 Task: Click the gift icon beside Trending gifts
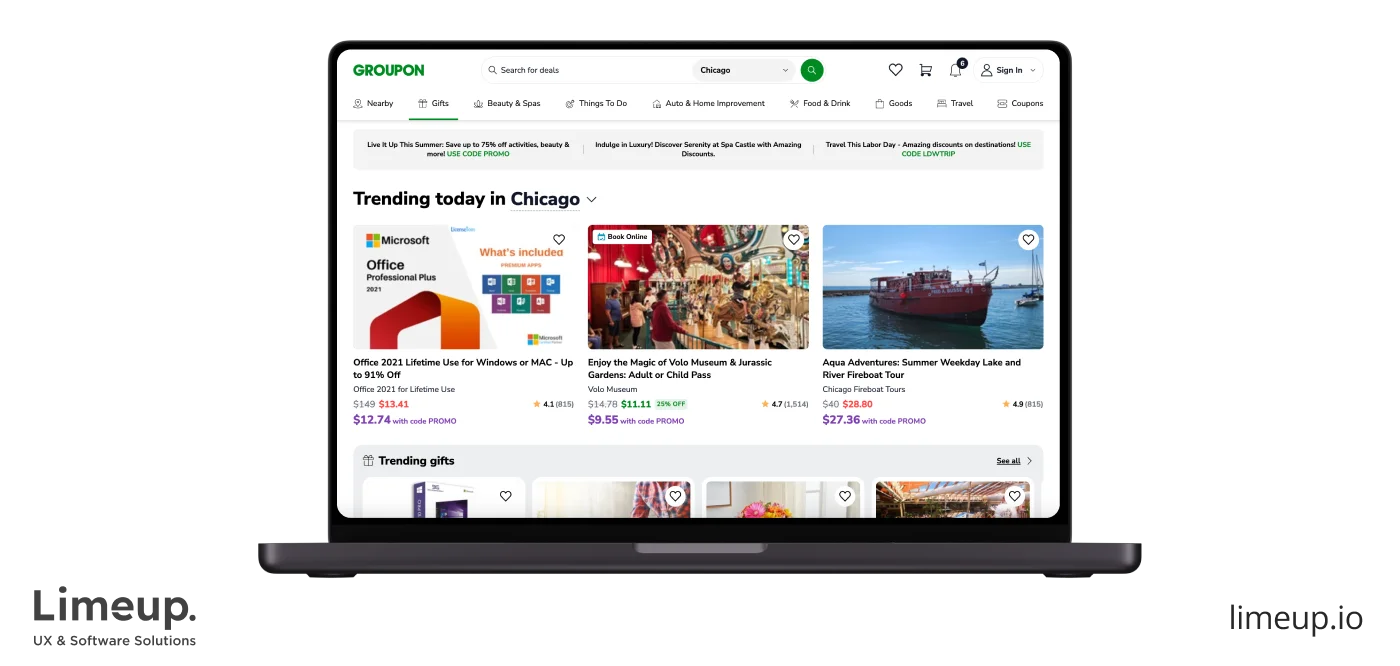(x=368, y=461)
